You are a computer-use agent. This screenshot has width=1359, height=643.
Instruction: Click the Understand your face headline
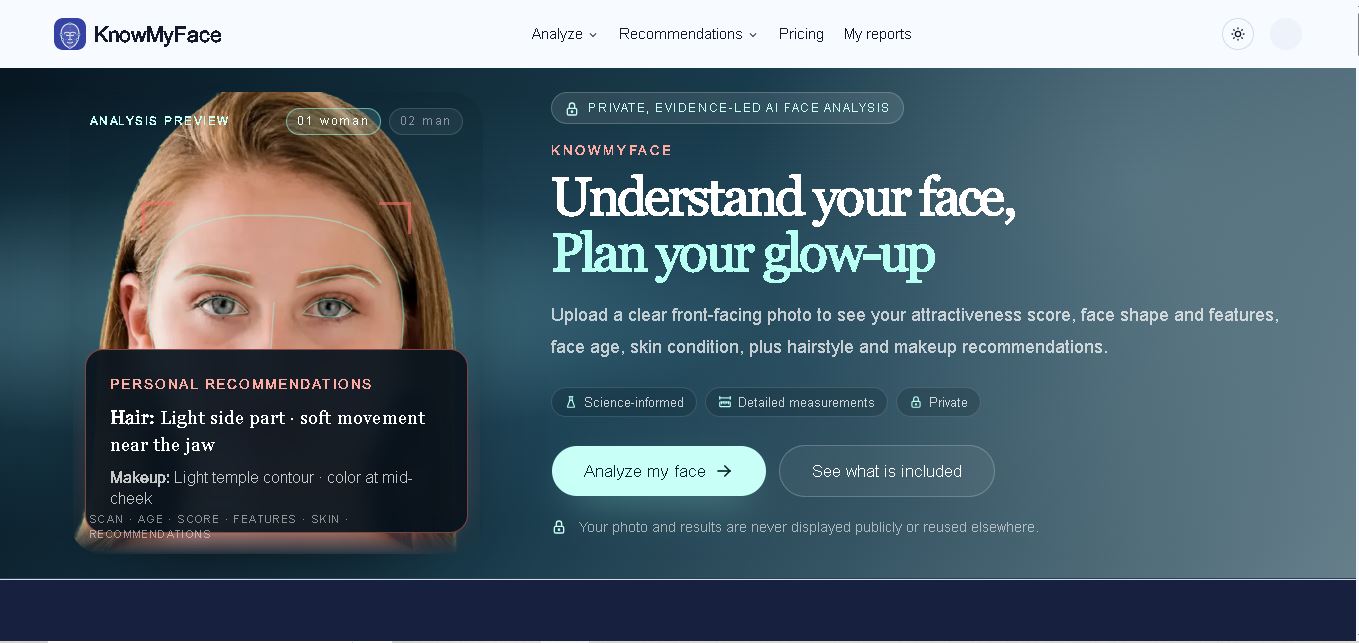pos(784,197)
